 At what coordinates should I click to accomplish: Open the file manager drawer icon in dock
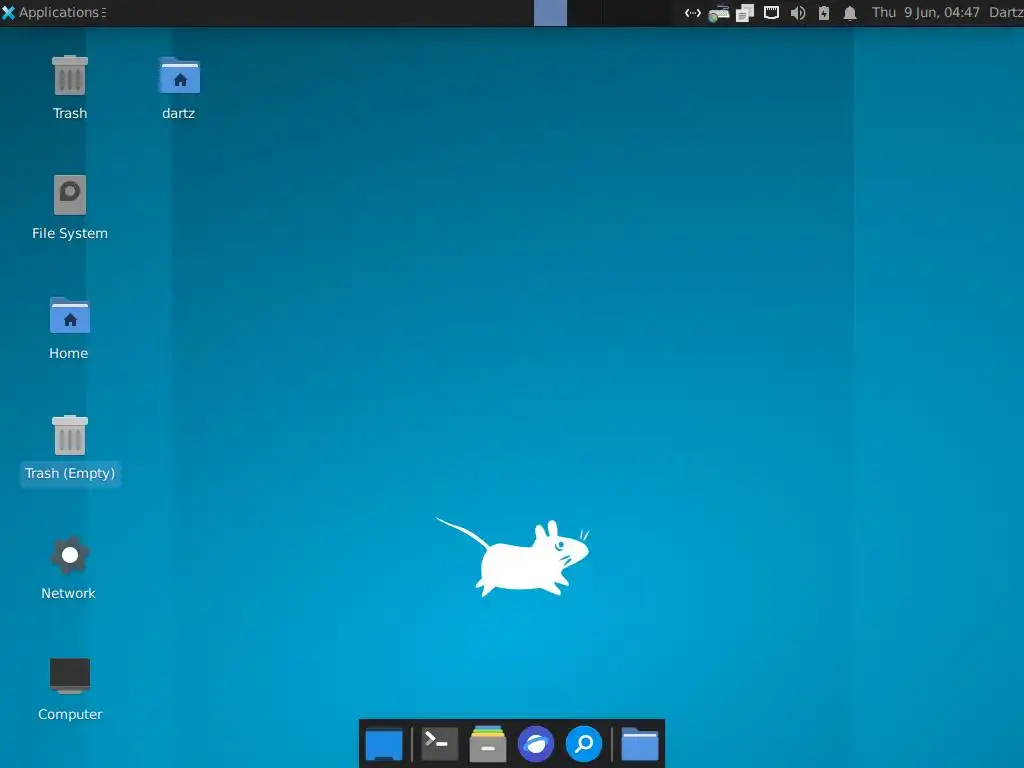pos(488,744)
